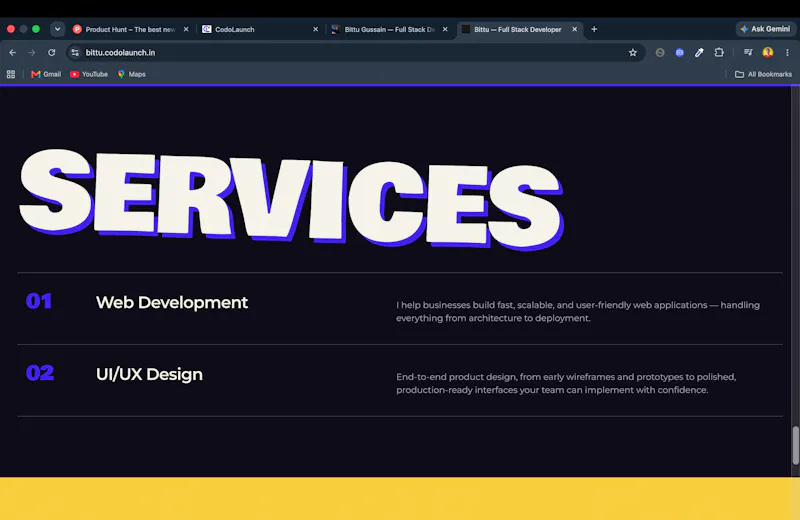Bookmark this page with the star icon
The image size is (800, 520).
[x=633, y=53]
